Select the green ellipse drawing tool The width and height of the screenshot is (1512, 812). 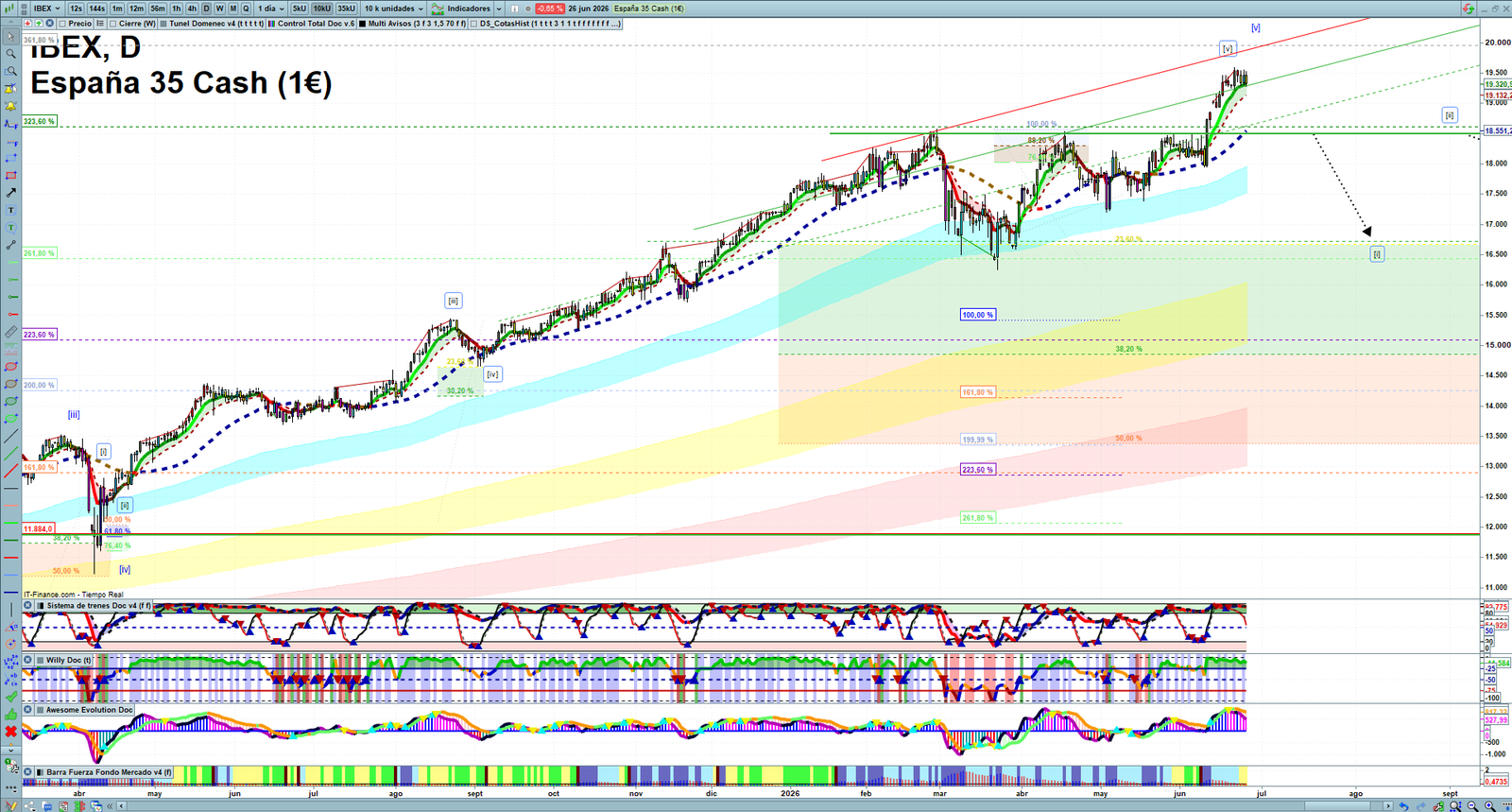click(11, 401)
